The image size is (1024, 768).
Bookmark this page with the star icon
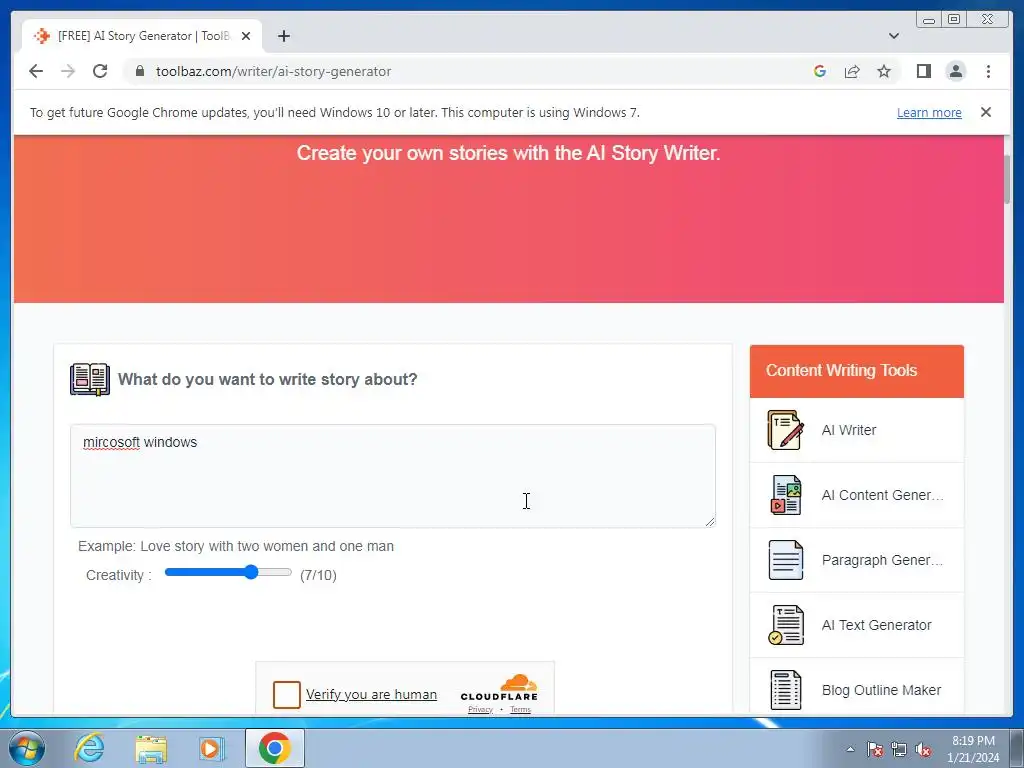(884, 71)
